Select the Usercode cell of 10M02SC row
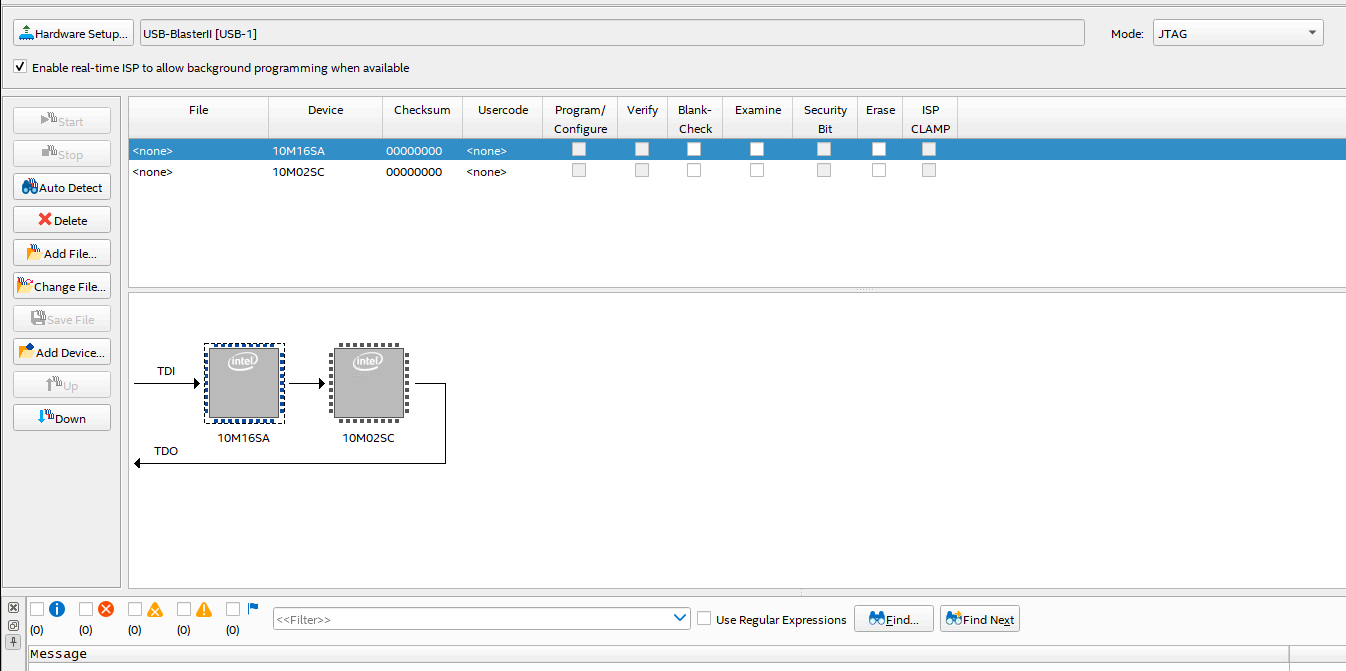 [502, 171]
